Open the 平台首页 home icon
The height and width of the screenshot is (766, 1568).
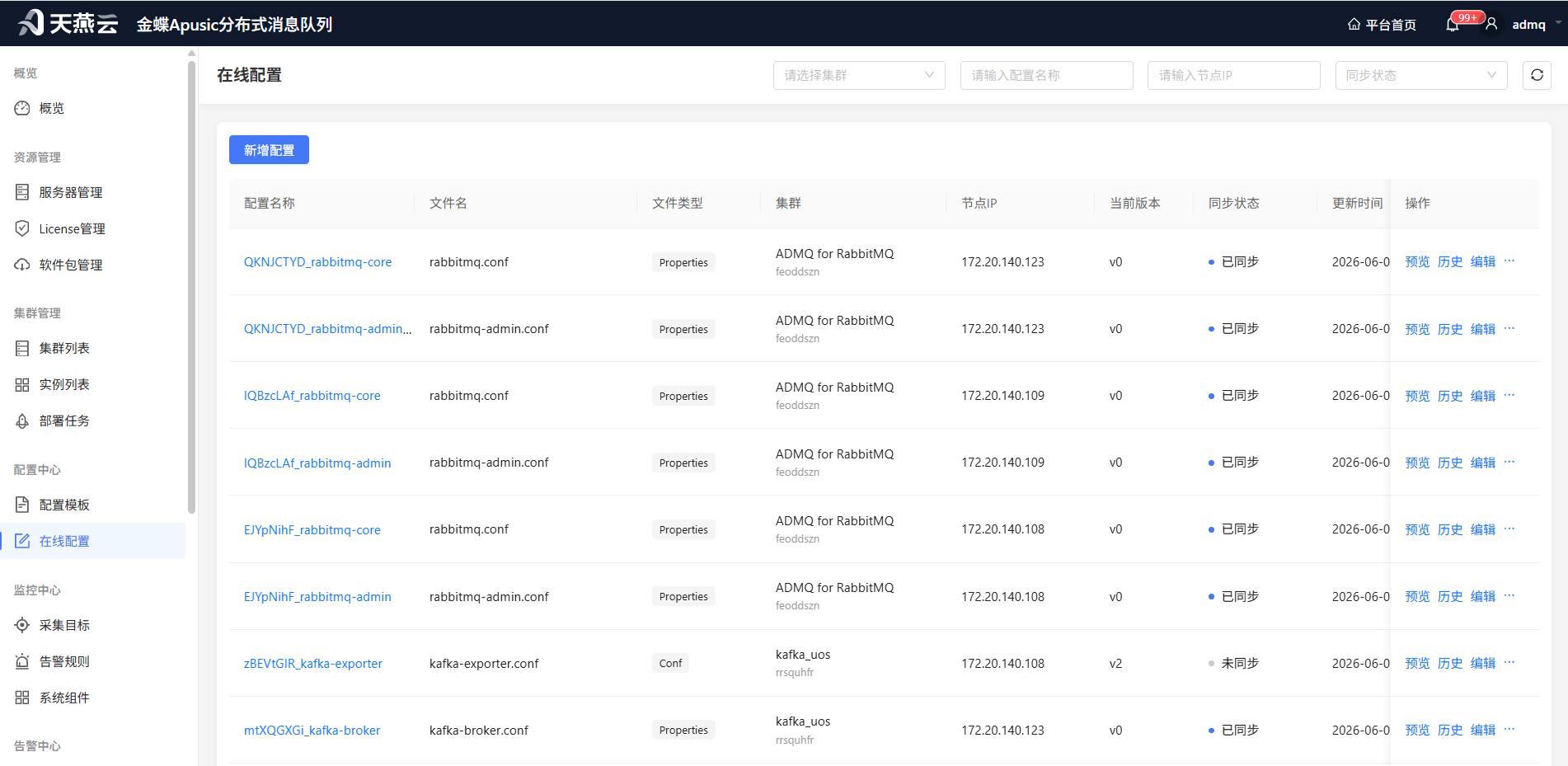(1354, 25)
